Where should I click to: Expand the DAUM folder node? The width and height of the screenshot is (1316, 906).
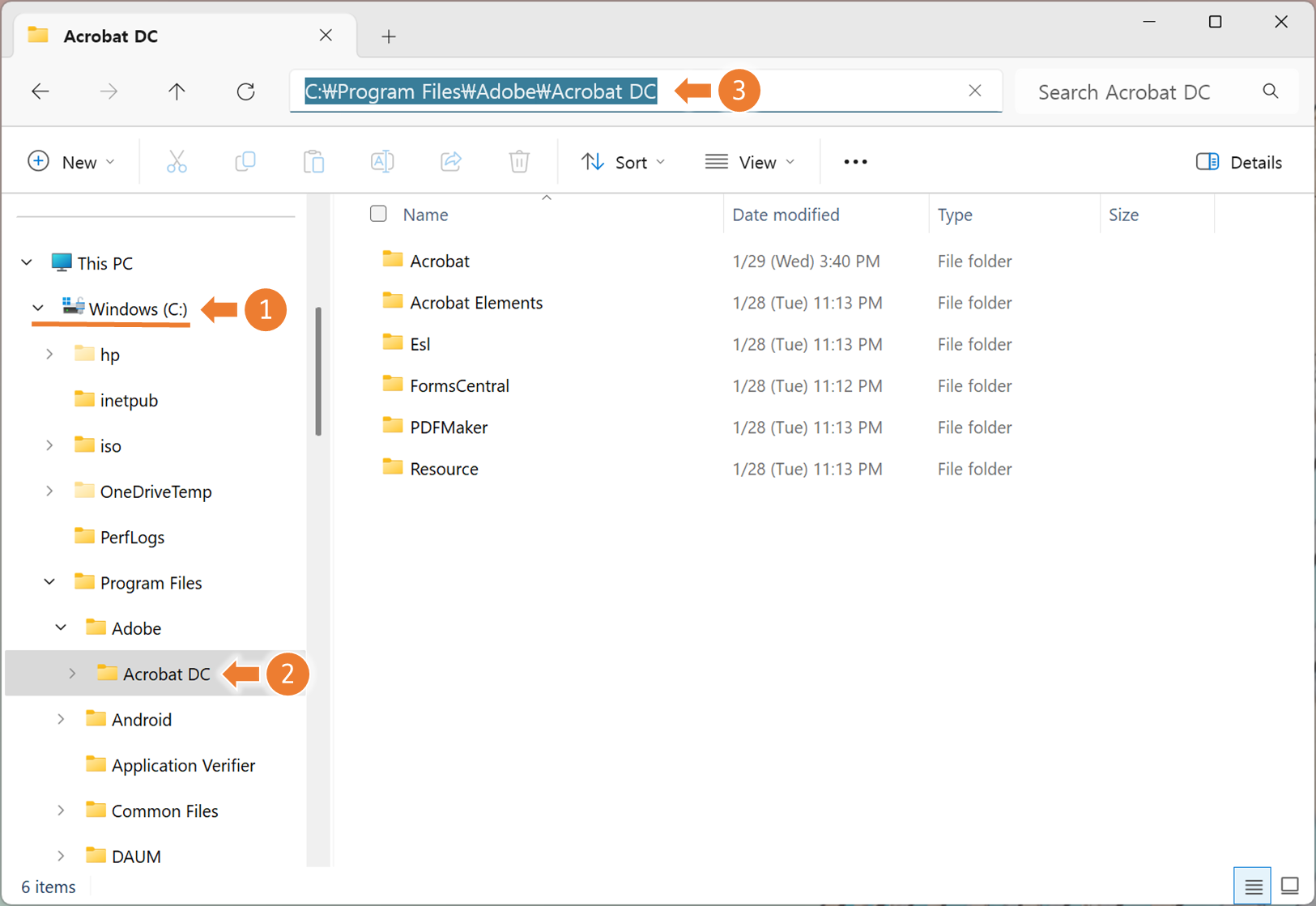click(x=61, y=856)
